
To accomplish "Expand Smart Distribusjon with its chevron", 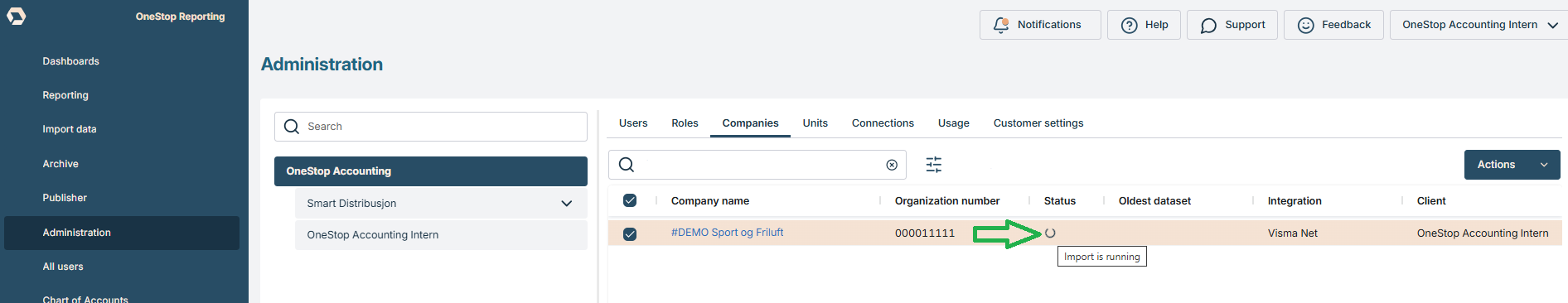I will tap(567, 204).
